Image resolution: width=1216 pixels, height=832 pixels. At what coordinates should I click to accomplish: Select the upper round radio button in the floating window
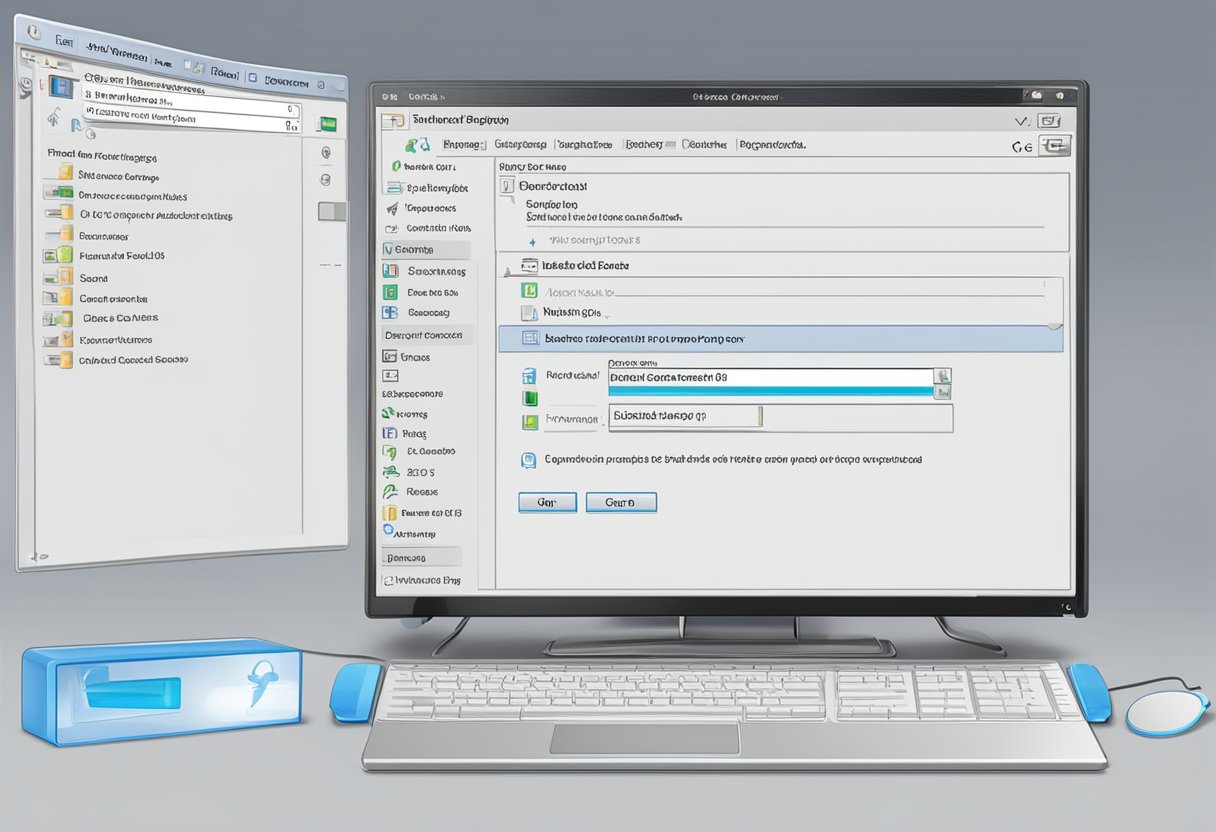325,153
